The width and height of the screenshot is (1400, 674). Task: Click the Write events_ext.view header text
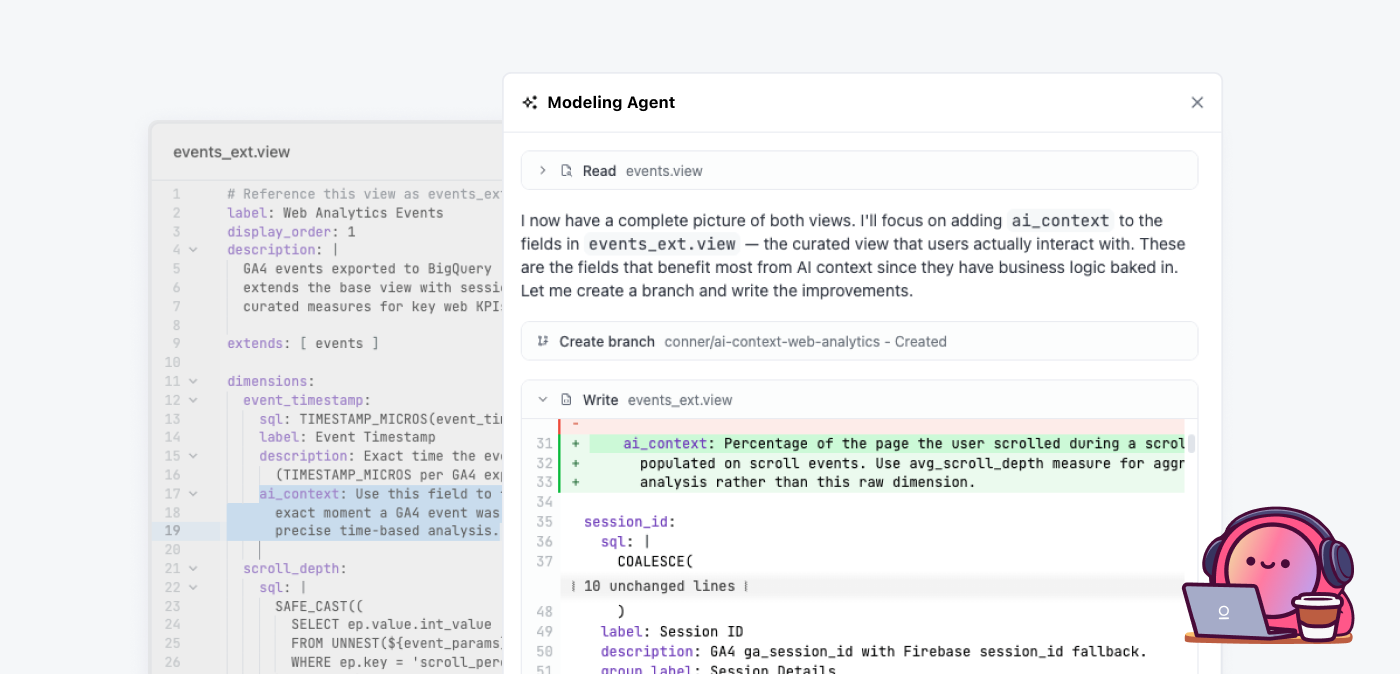(x=658, y=400)
